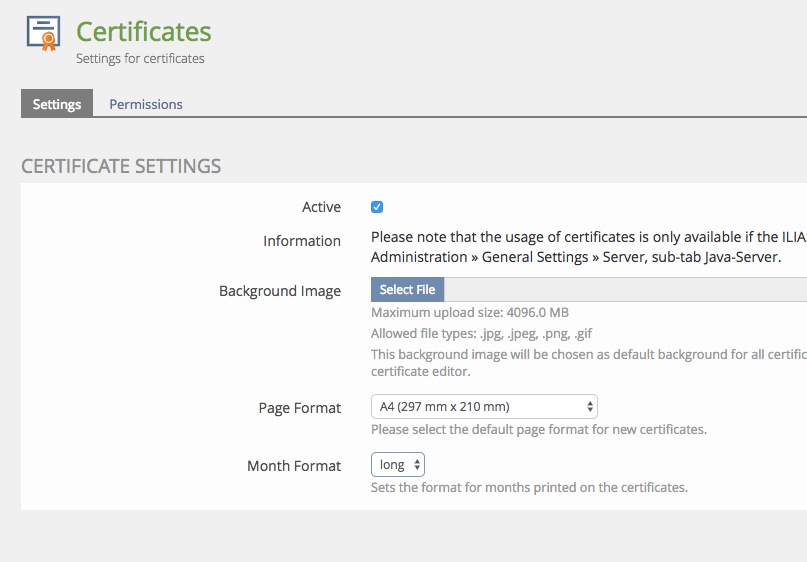
Task: Click the default page format help text
Action: pos(538,430)
